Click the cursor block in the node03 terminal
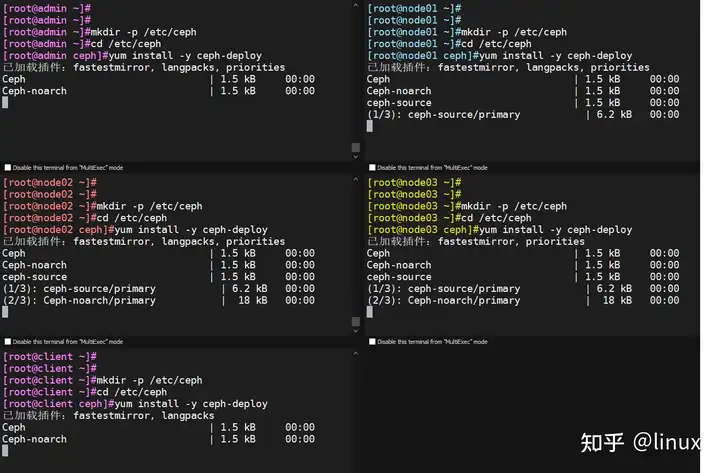The width and height of the screenshot is (720, 473). coord(370,312)
